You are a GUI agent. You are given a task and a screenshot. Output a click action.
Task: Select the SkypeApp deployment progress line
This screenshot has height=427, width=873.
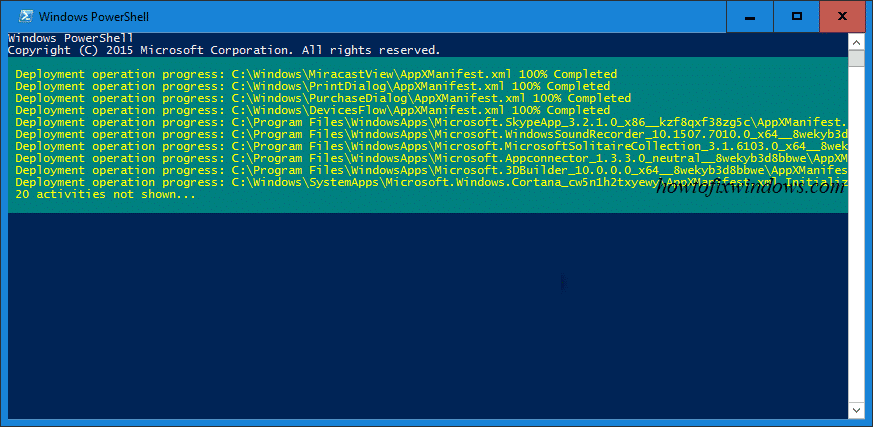pos(430,122)
